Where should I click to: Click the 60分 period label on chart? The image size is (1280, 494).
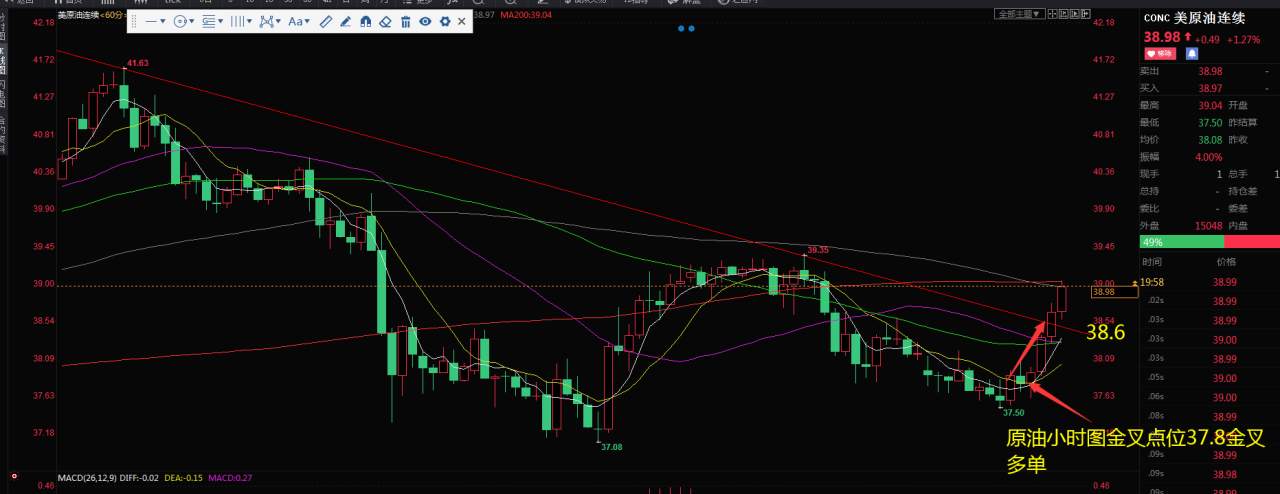(111, 15)
